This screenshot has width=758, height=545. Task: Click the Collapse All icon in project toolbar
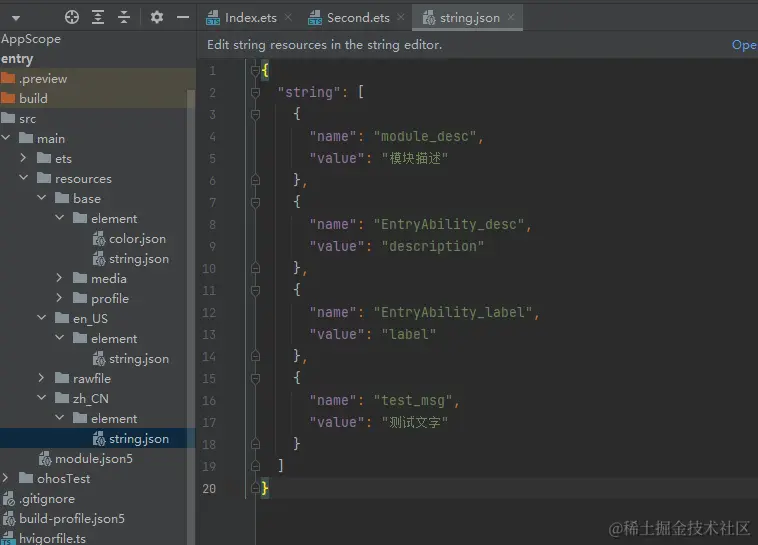tap(124, 17)
